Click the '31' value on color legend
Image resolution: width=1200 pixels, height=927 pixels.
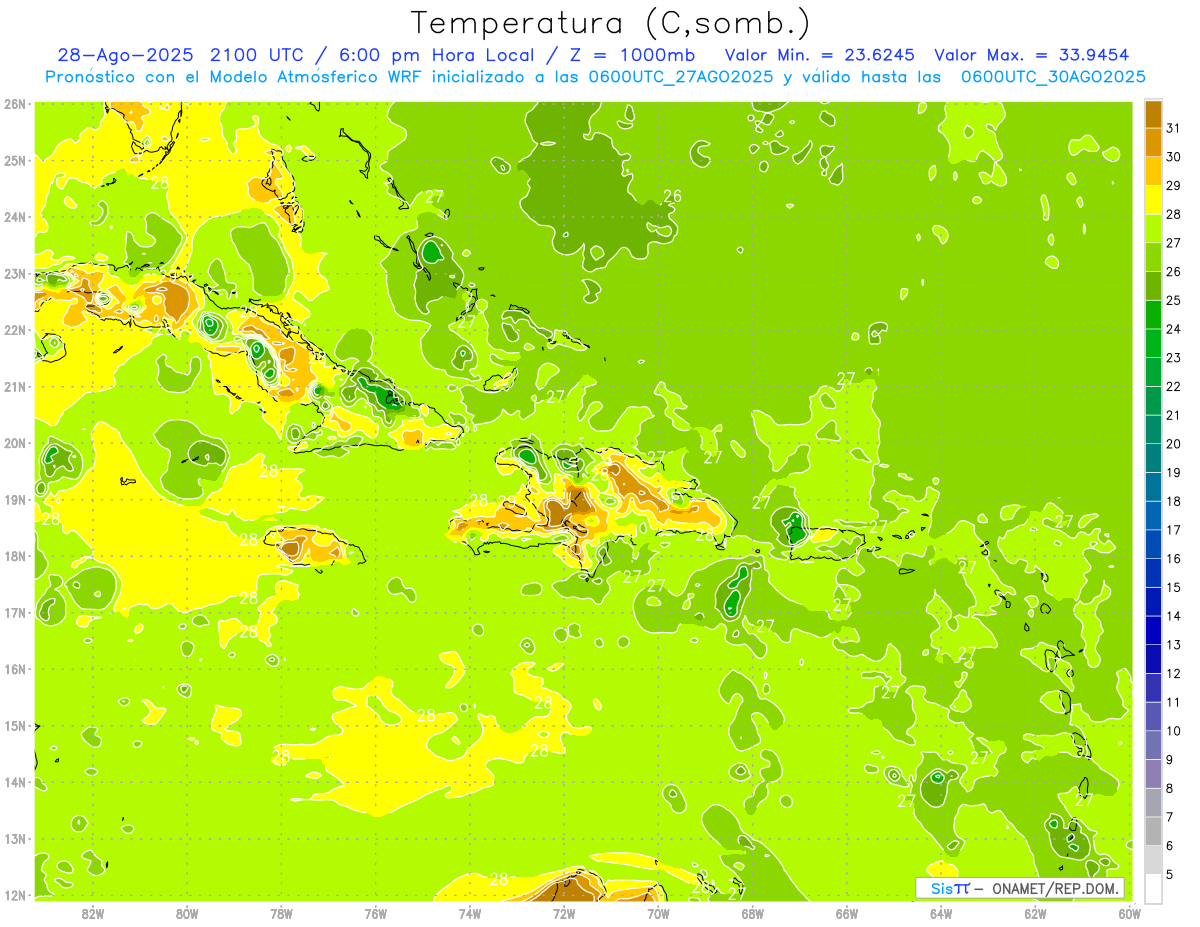coord(1174,128)
